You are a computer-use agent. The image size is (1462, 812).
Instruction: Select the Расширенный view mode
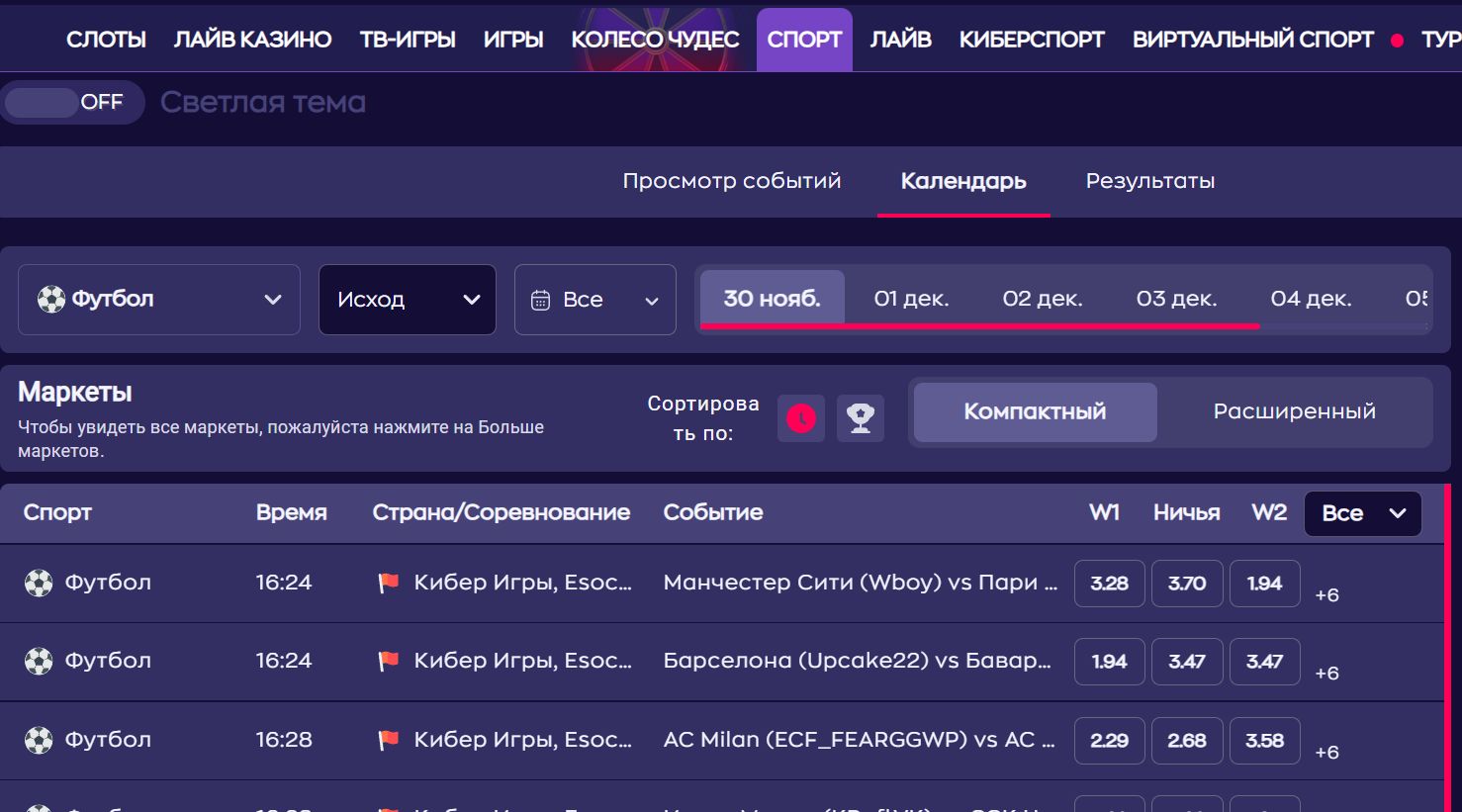tap(1294, 411)
